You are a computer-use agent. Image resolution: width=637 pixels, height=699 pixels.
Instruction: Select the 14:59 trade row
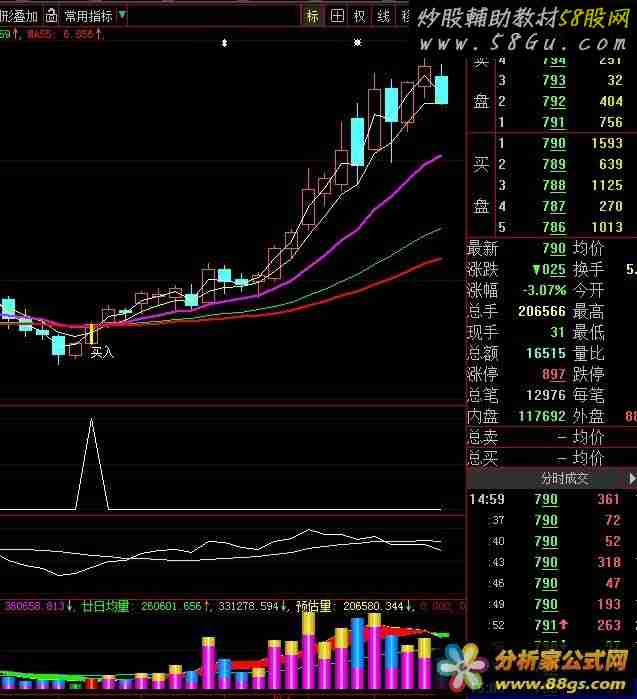pos(552,499)
